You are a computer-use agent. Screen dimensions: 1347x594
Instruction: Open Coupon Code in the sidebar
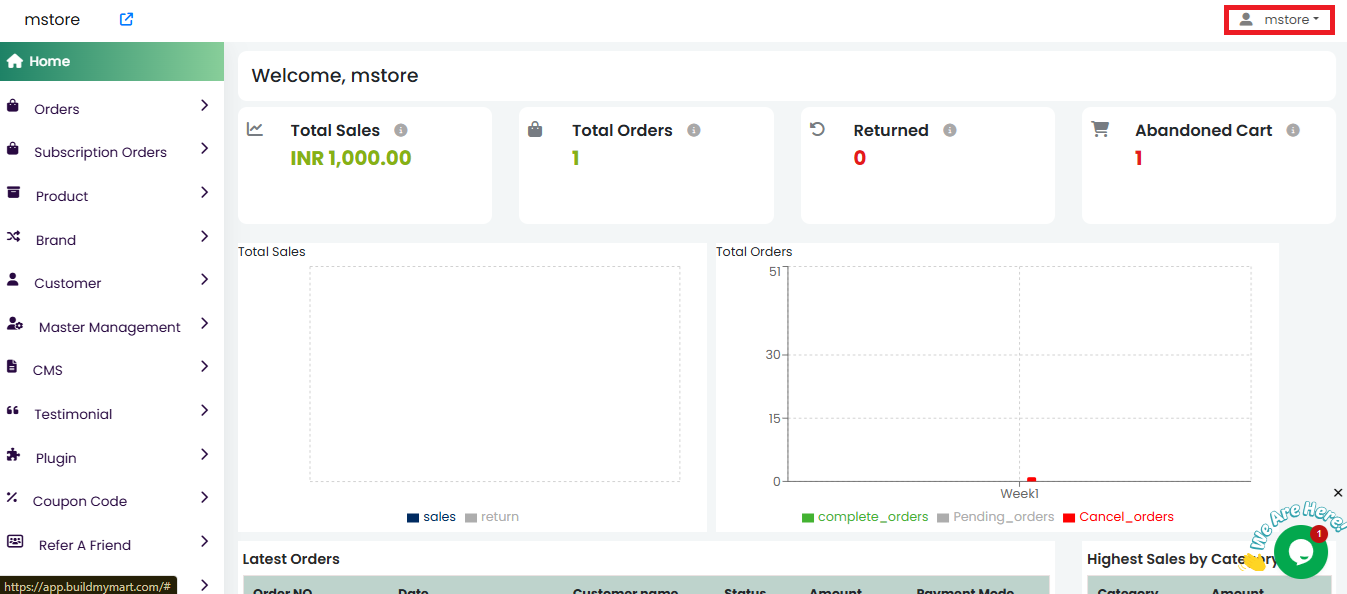tap(80, 501)
